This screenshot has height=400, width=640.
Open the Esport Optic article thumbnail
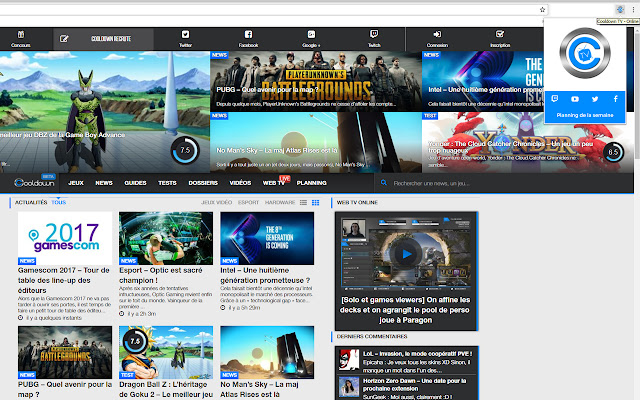coord(166,238)
